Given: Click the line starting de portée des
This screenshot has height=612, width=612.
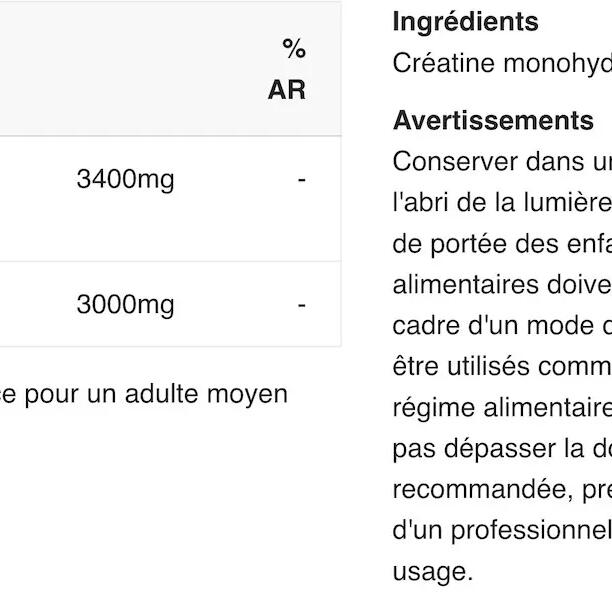Looking at the screenshot, I should click(x=502, y=243).
